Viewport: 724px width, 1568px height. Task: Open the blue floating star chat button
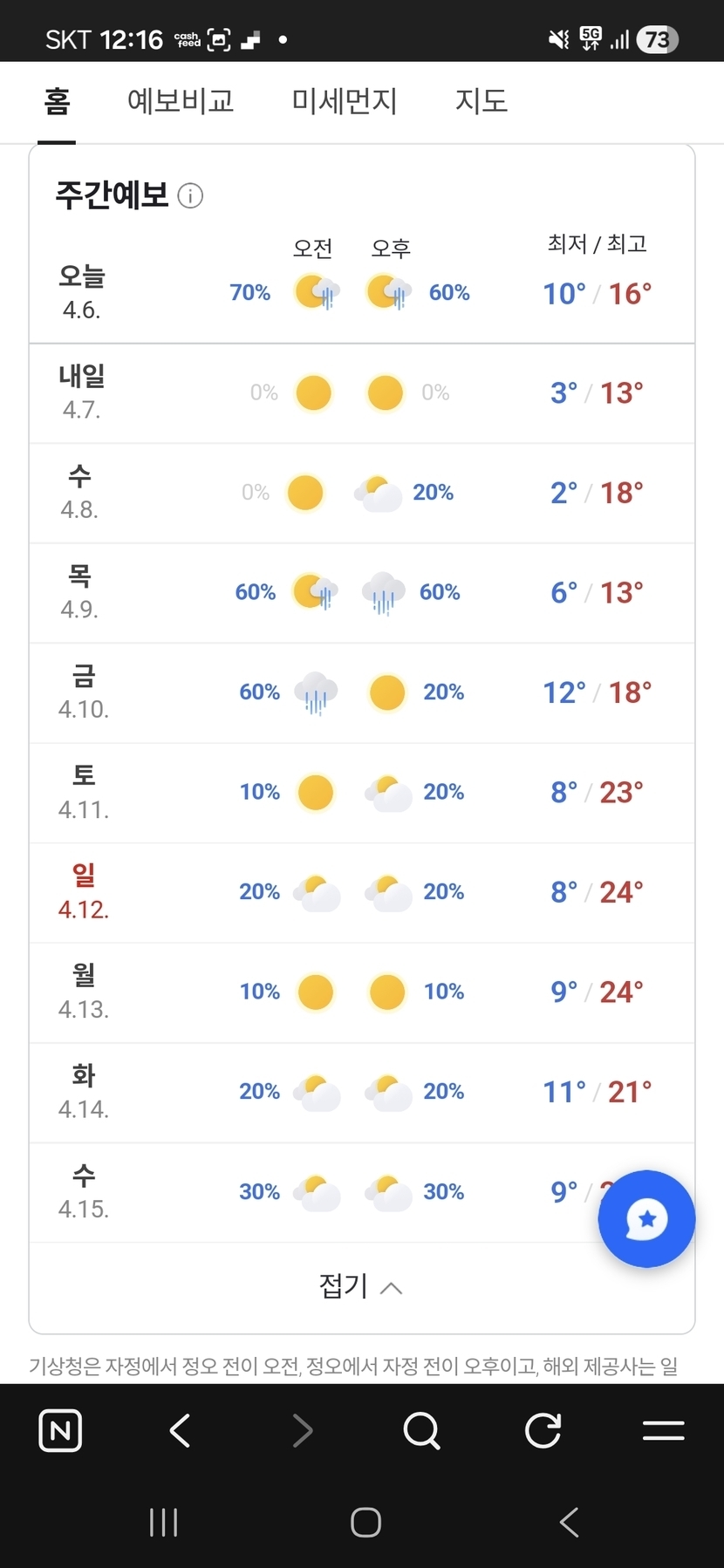pos(646,1218)
